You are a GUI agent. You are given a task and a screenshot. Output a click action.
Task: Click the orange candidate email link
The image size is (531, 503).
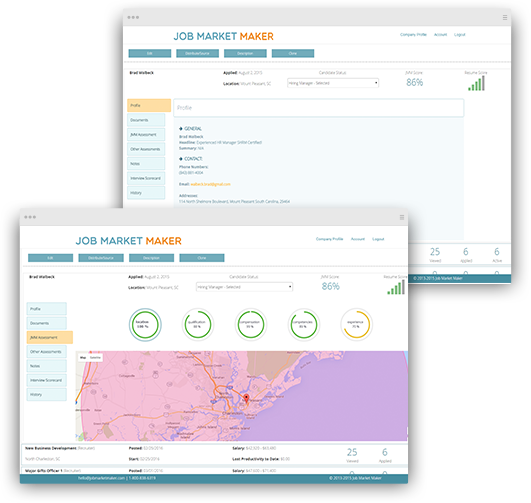210,184
